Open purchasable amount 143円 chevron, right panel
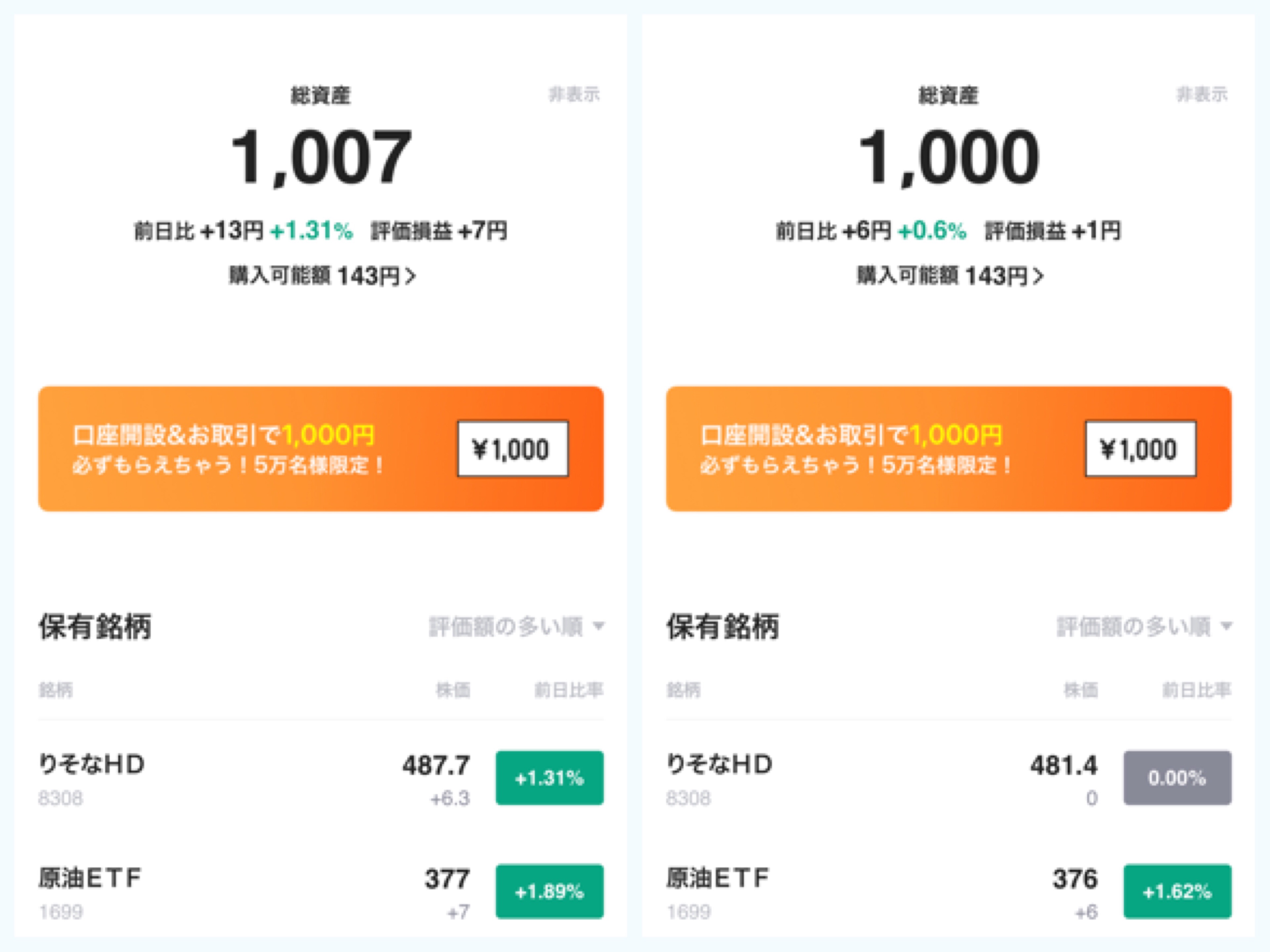Screen dimensions: 1270x952 [1037, 277]
